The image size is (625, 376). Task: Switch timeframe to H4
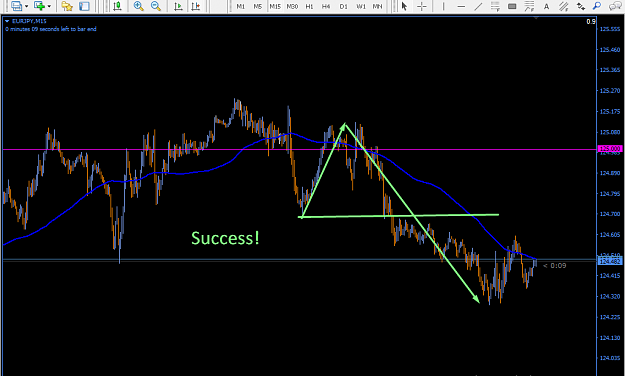[326, 6]
